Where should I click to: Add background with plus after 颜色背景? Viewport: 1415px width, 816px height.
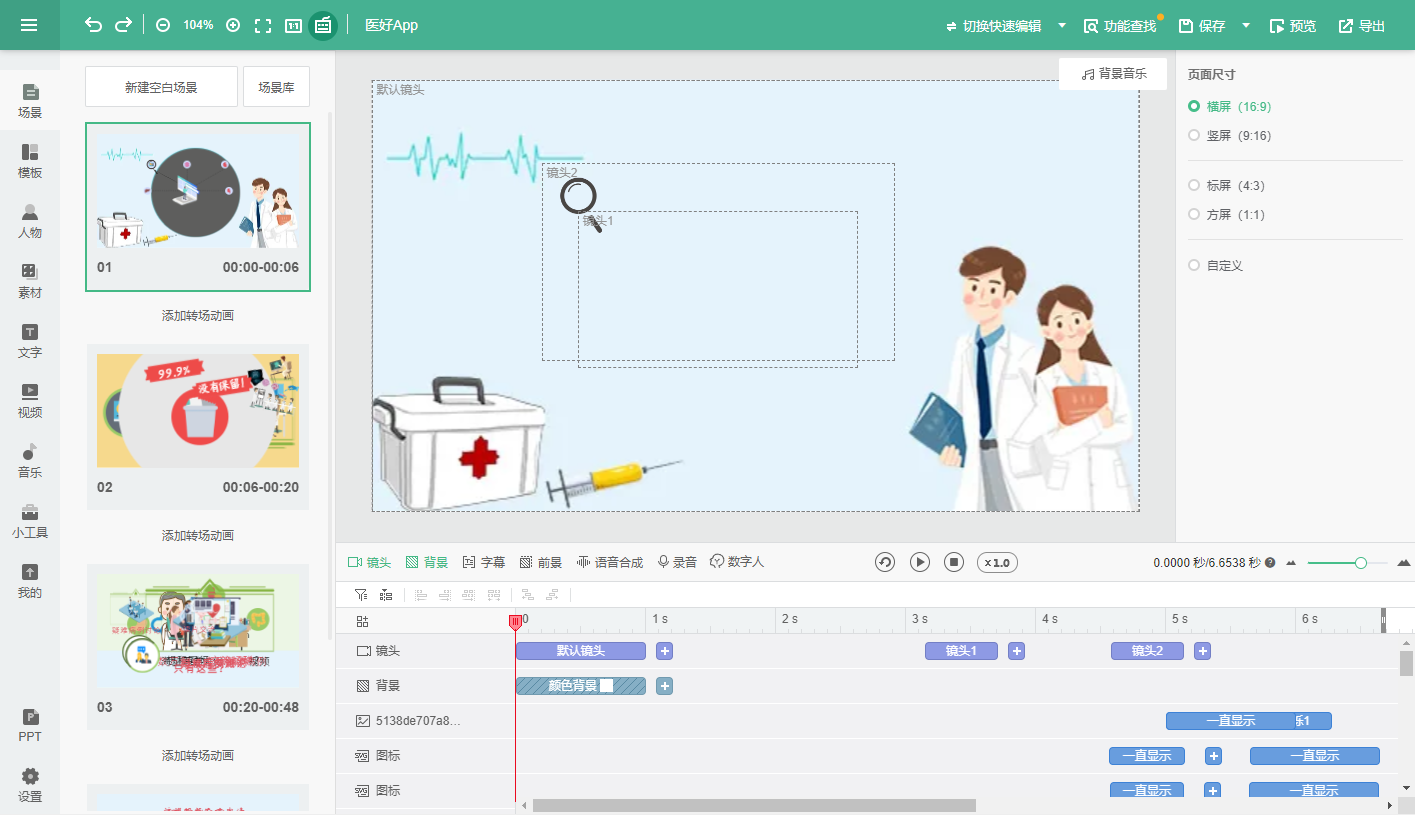click(664, 686)
